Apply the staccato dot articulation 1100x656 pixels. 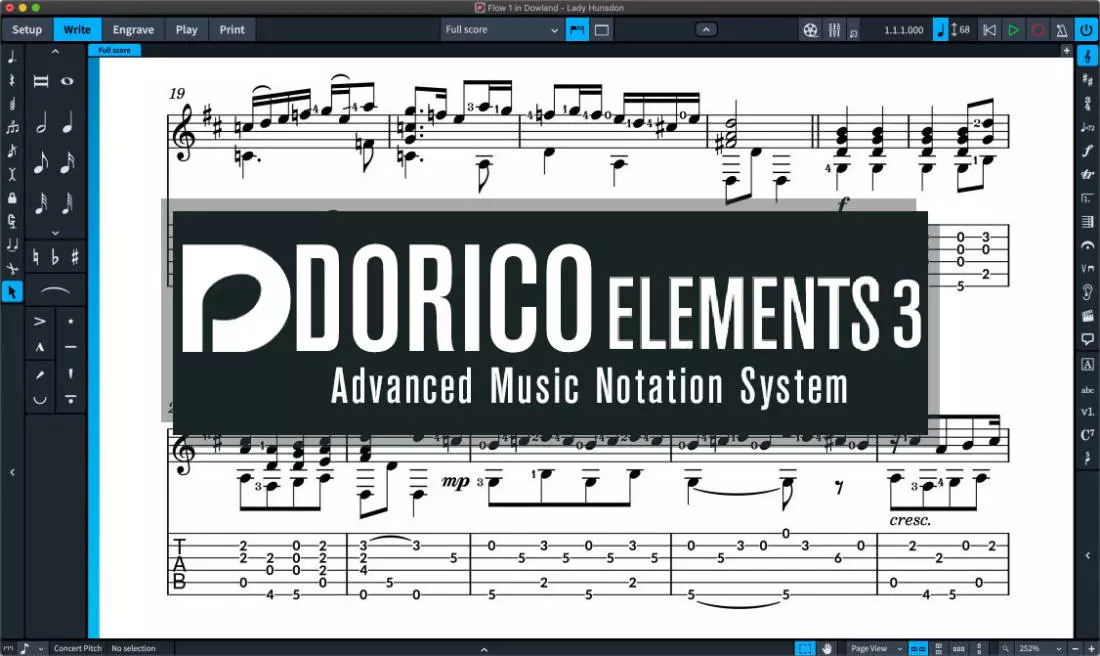70,321
